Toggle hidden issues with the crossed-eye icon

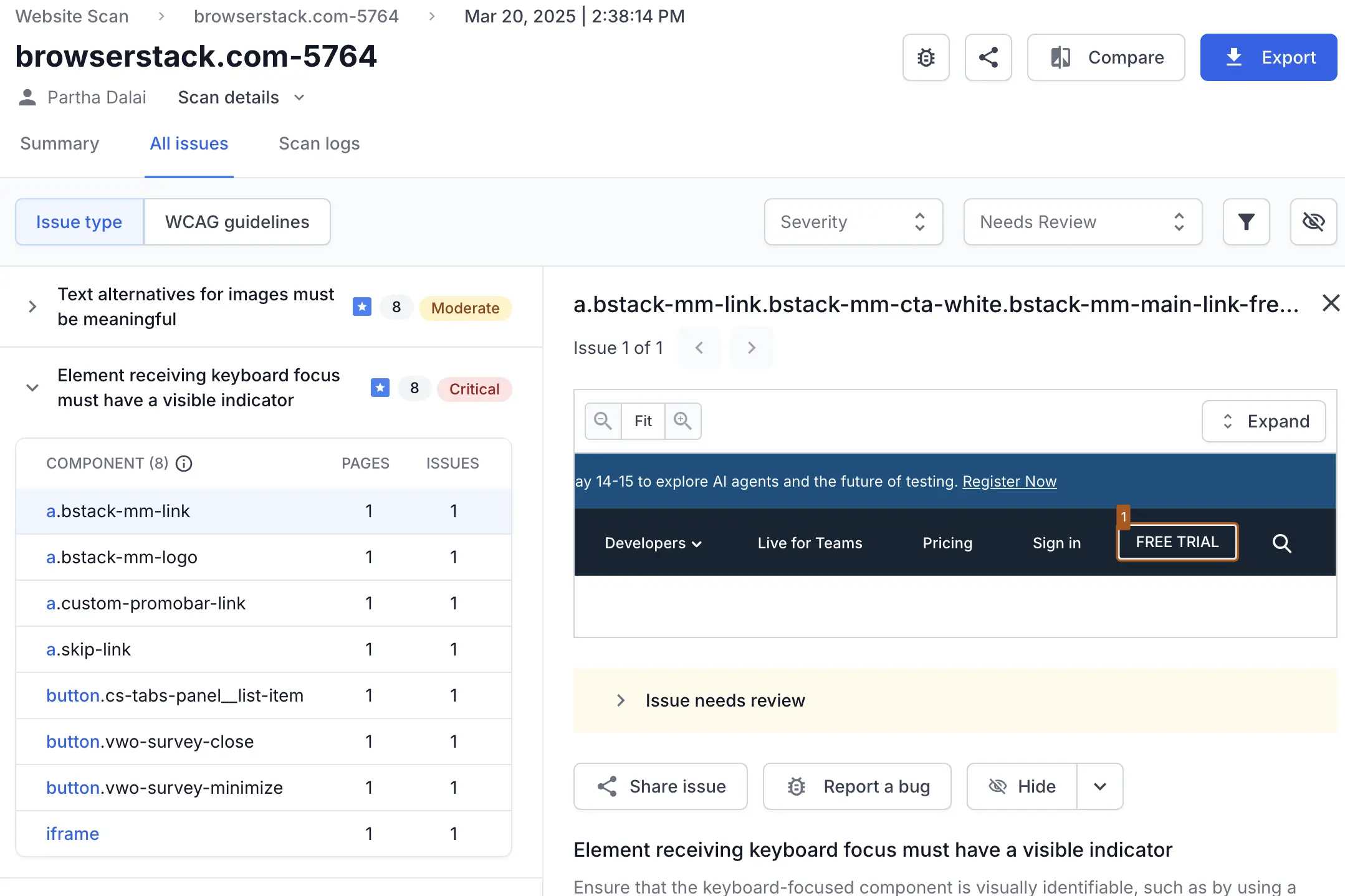1313,222
